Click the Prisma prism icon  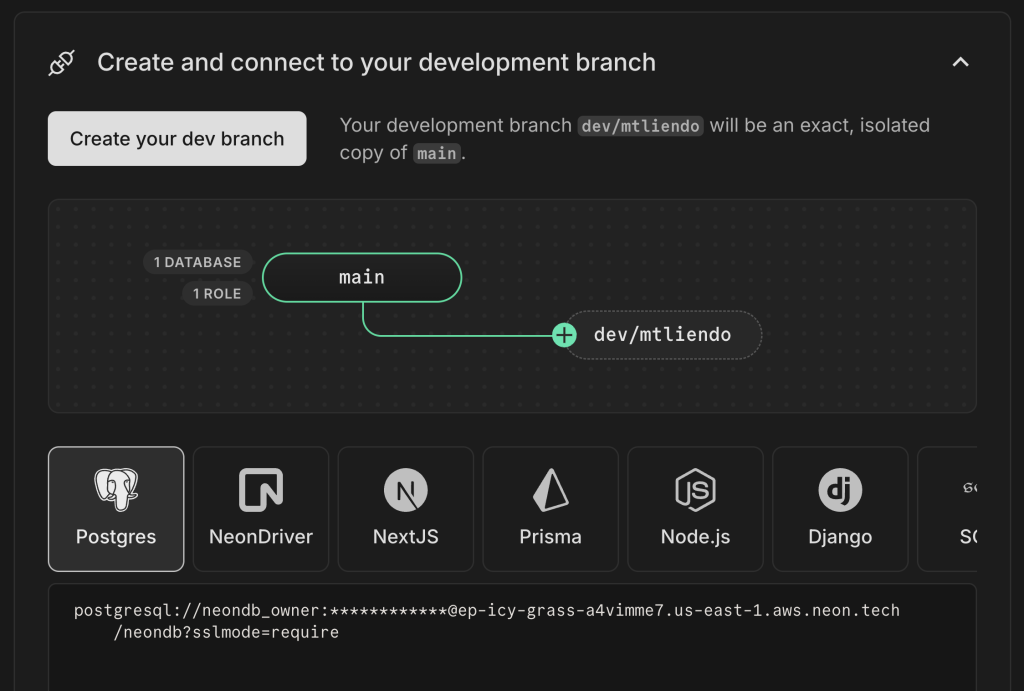tap(550, 490)
